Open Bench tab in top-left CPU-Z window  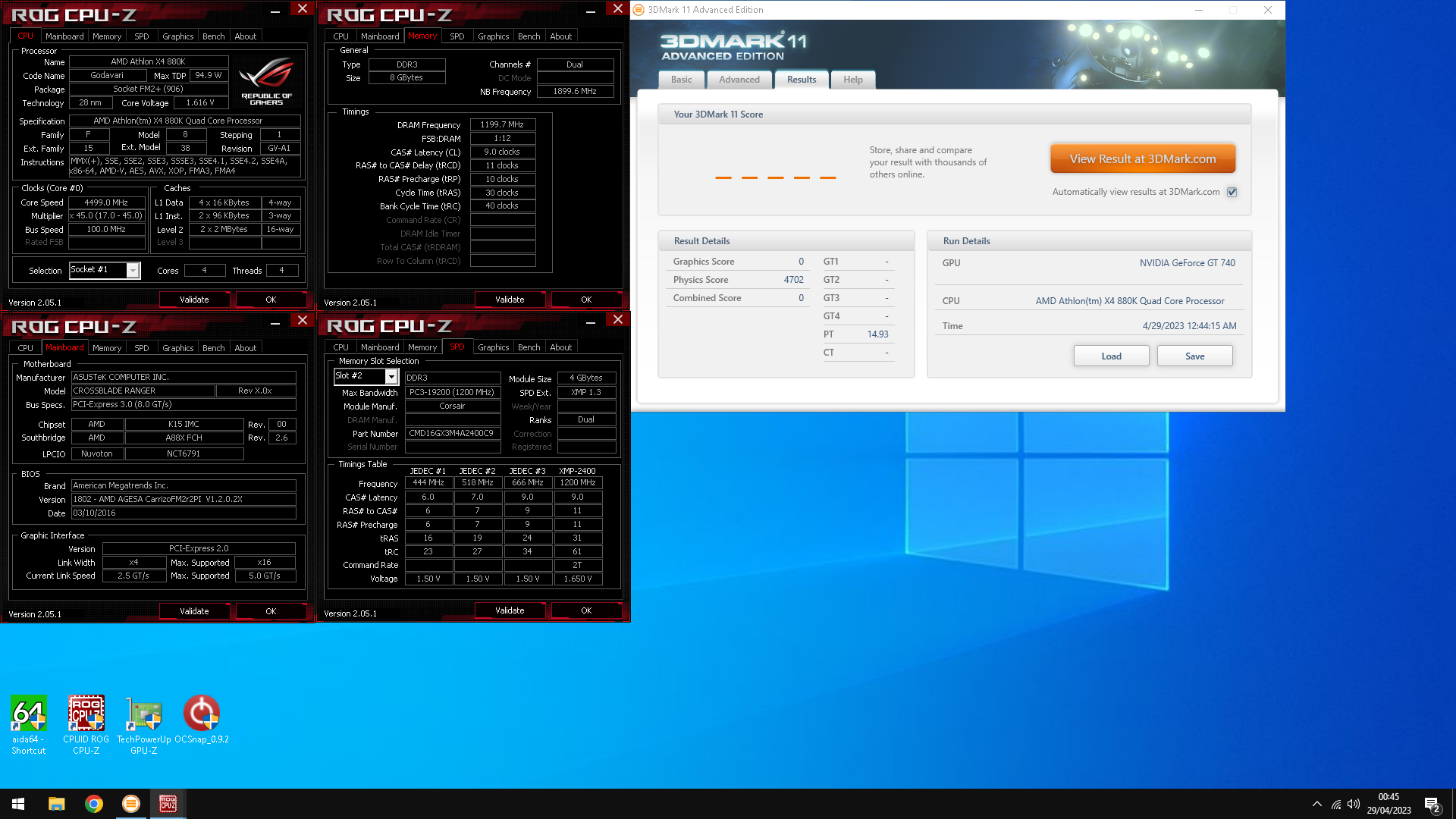click(214, 36)
